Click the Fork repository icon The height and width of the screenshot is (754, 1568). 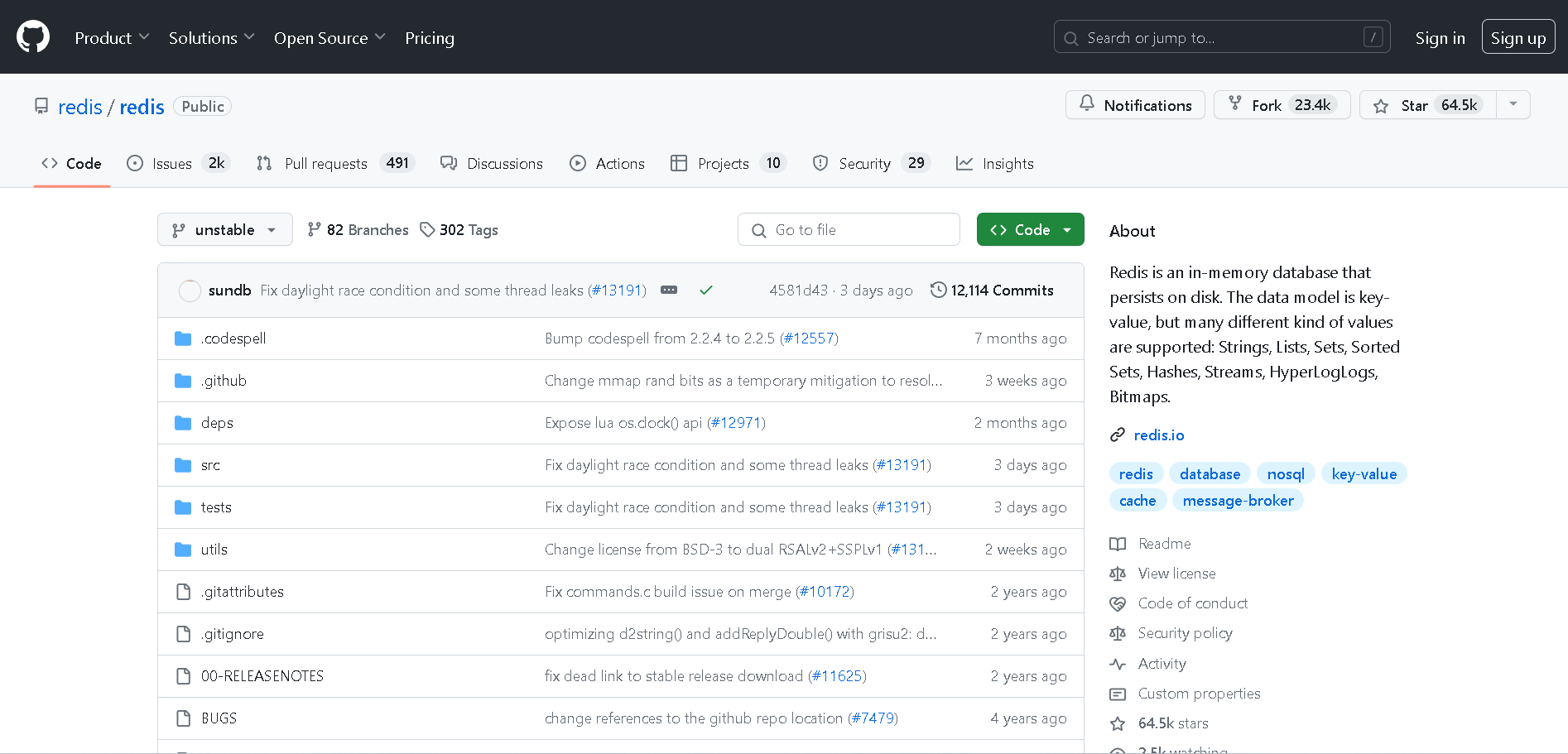1235,103
